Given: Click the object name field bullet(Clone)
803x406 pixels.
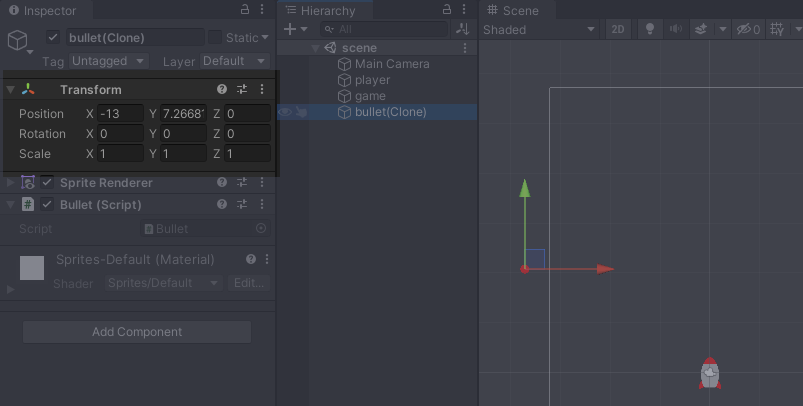Looking at the screenshot, I should 135,37.
